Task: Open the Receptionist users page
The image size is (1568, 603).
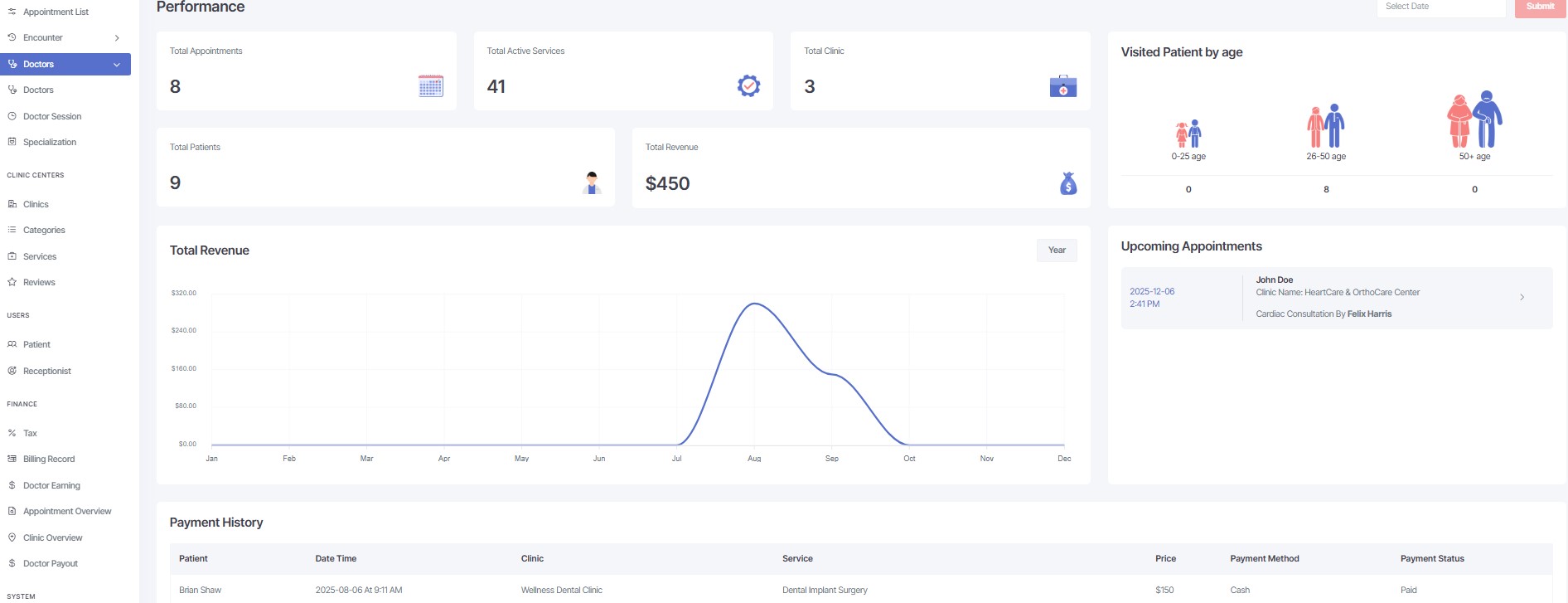Action: [47, 371]
